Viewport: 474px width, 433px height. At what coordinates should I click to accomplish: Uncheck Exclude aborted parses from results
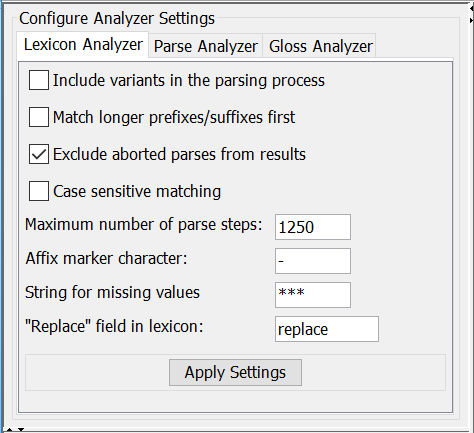[x=39, y=154]
